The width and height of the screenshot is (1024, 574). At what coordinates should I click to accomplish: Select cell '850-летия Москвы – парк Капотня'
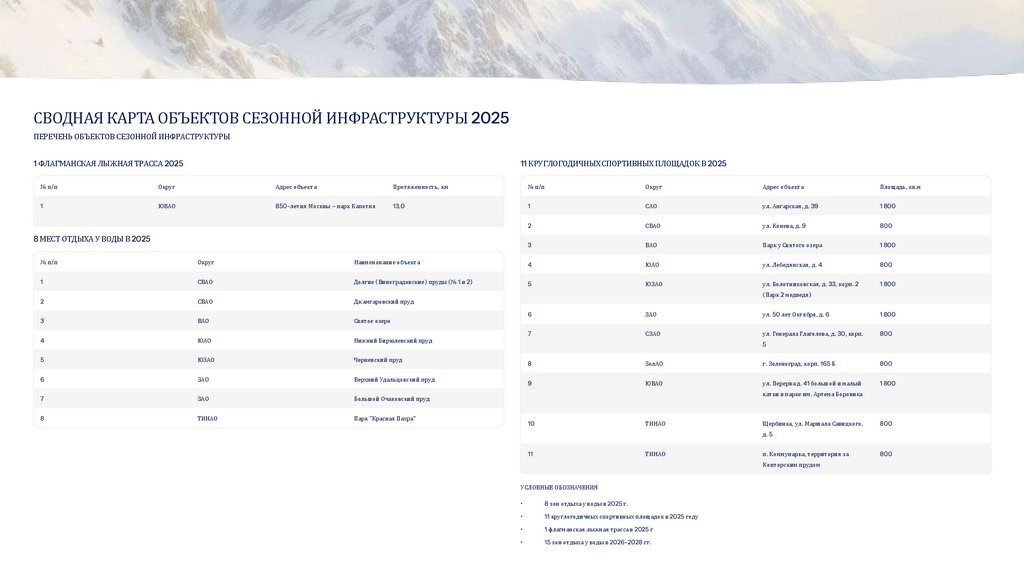[x=325, y=206]
